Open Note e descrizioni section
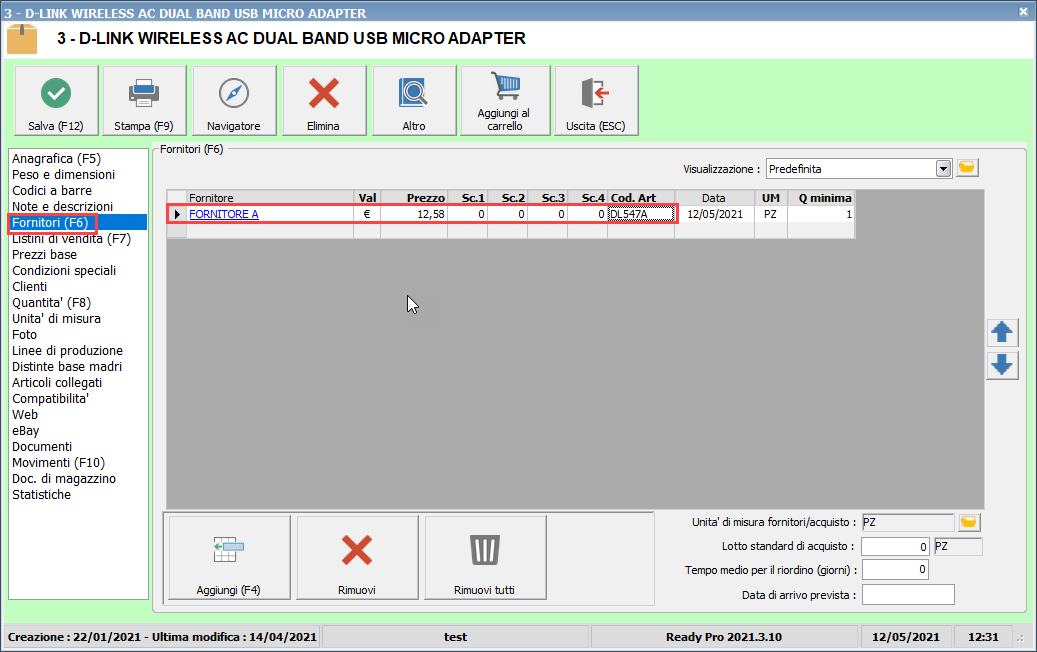Viewport: 1037px width, 652px height. coord(62,206)
